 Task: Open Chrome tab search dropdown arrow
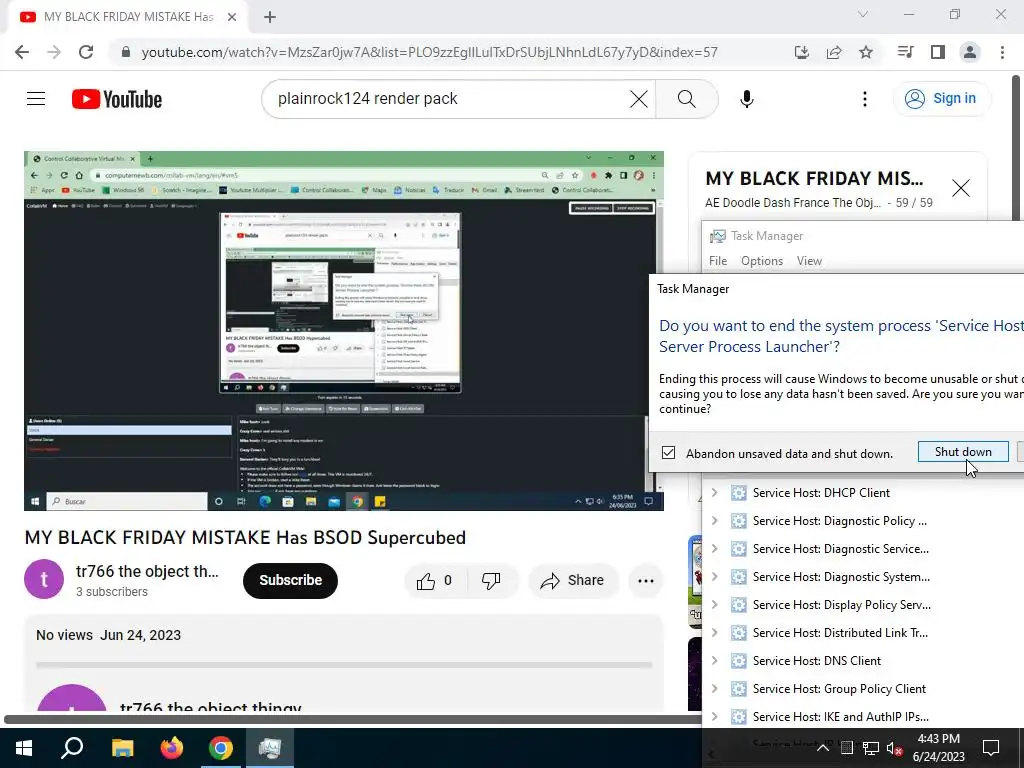click(x=863, y=14)
